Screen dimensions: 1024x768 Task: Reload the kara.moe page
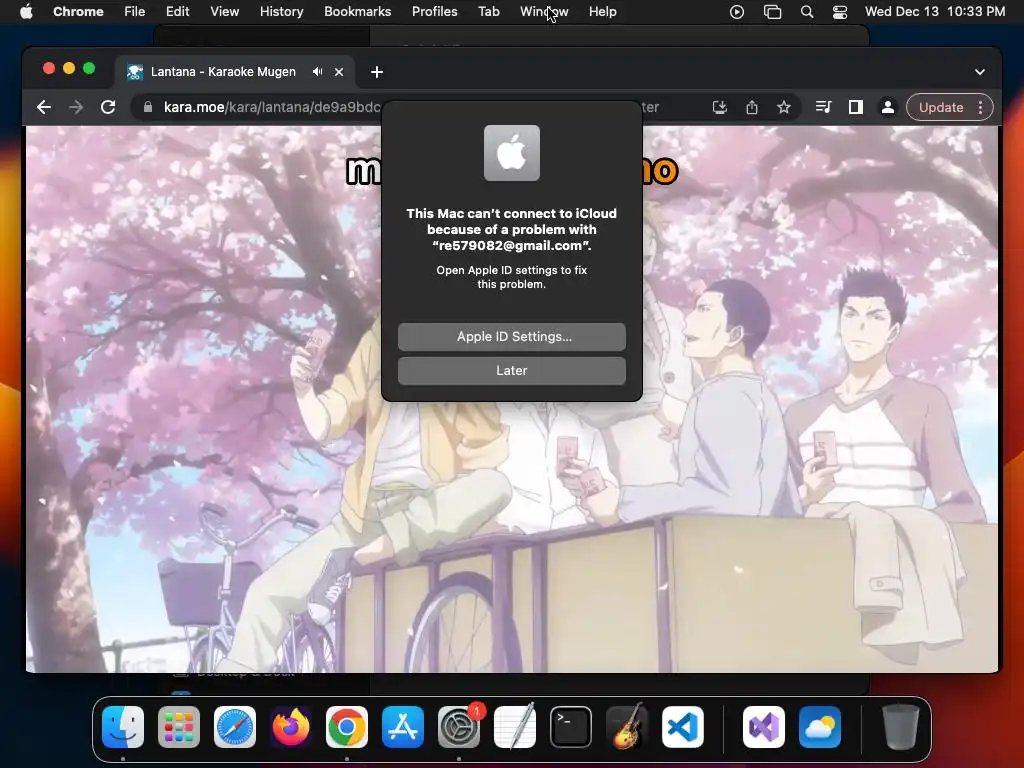[x=108, y=107]
